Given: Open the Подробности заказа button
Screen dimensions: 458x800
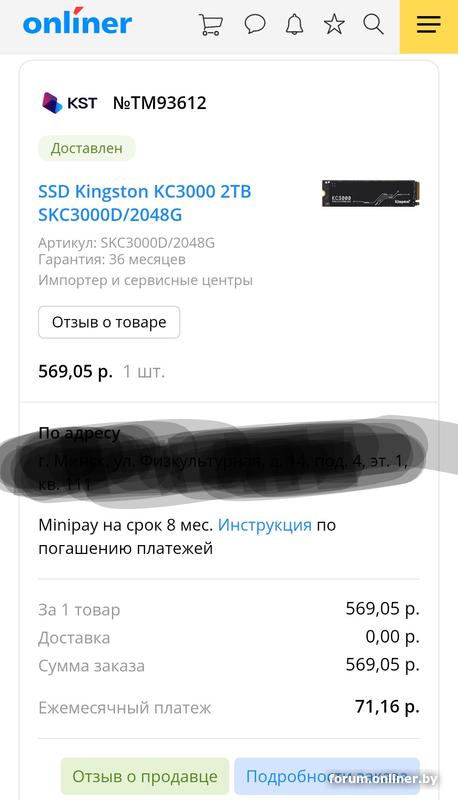Looking at the screenshot, I should pos(327,777).
